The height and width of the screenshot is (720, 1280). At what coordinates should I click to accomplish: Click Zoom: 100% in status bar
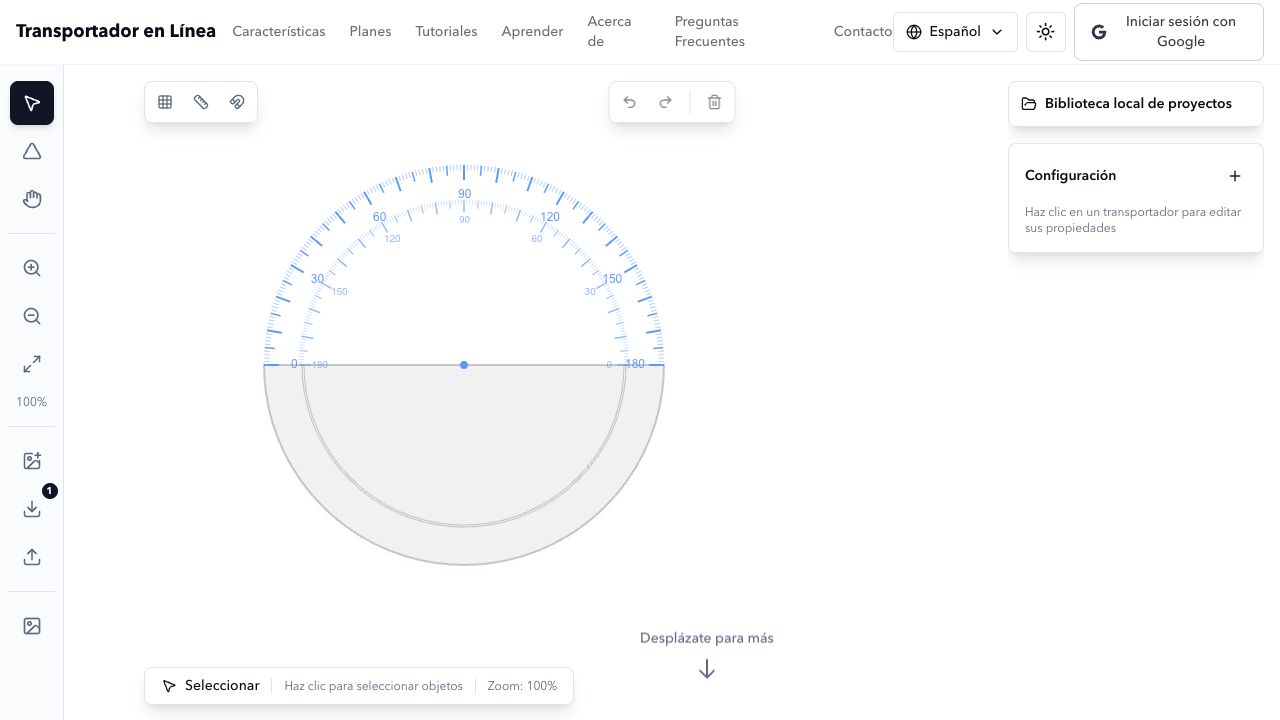[x=522, y=686]
